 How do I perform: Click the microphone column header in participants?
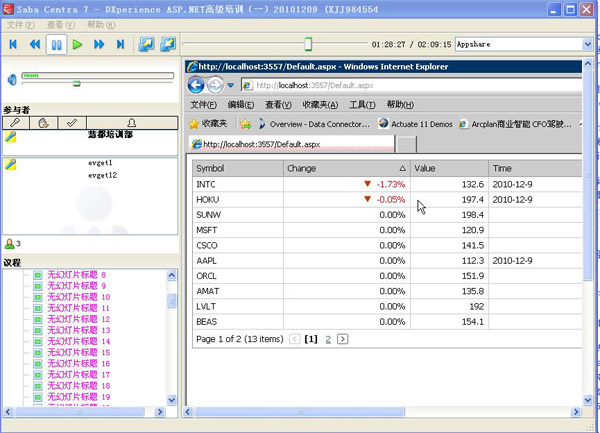[16, 122]
